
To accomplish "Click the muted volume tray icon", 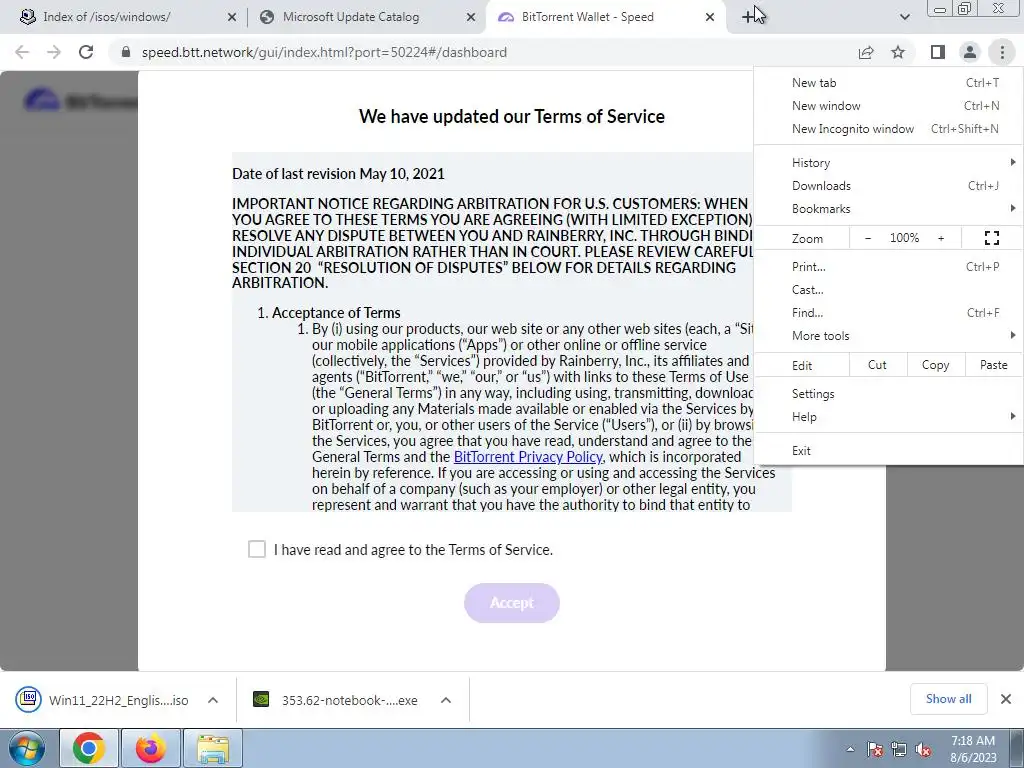I will pos(923,749).
